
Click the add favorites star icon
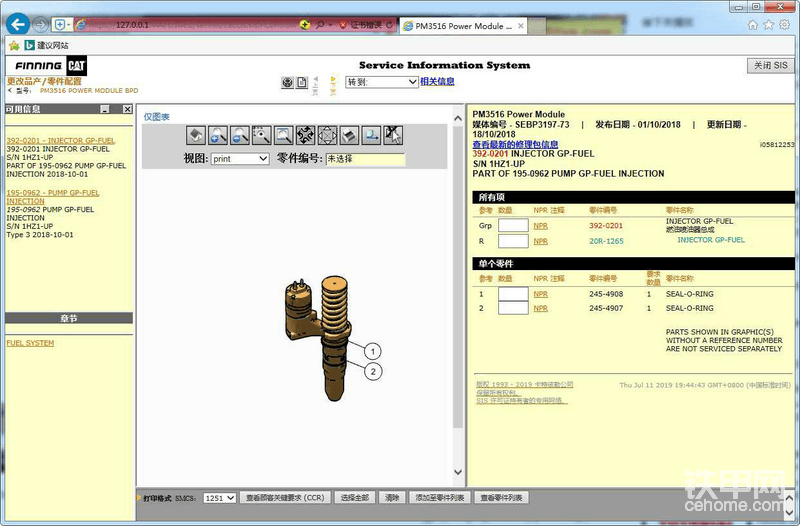click(14, 45)
